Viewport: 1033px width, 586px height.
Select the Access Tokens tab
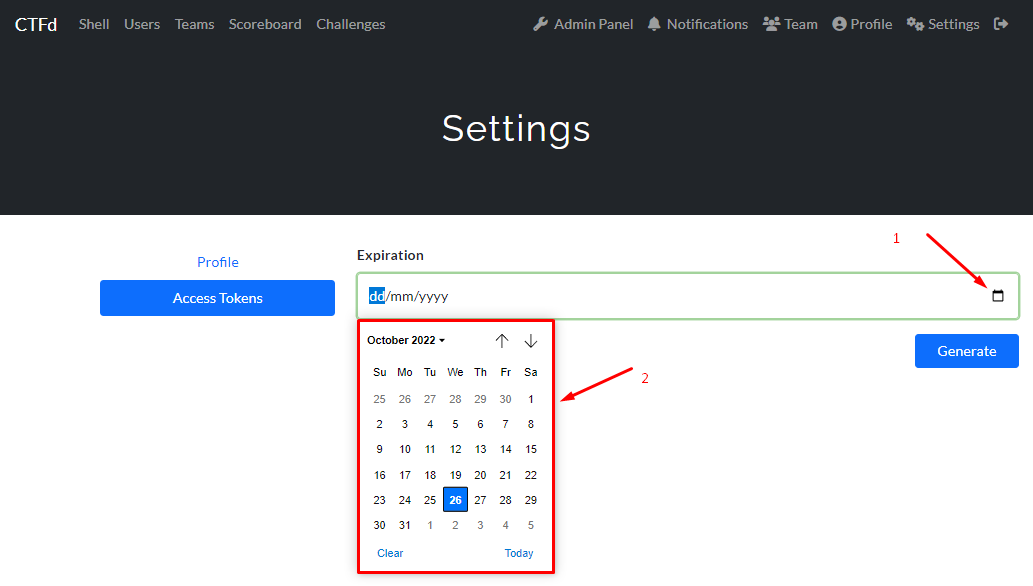point(217,298)
